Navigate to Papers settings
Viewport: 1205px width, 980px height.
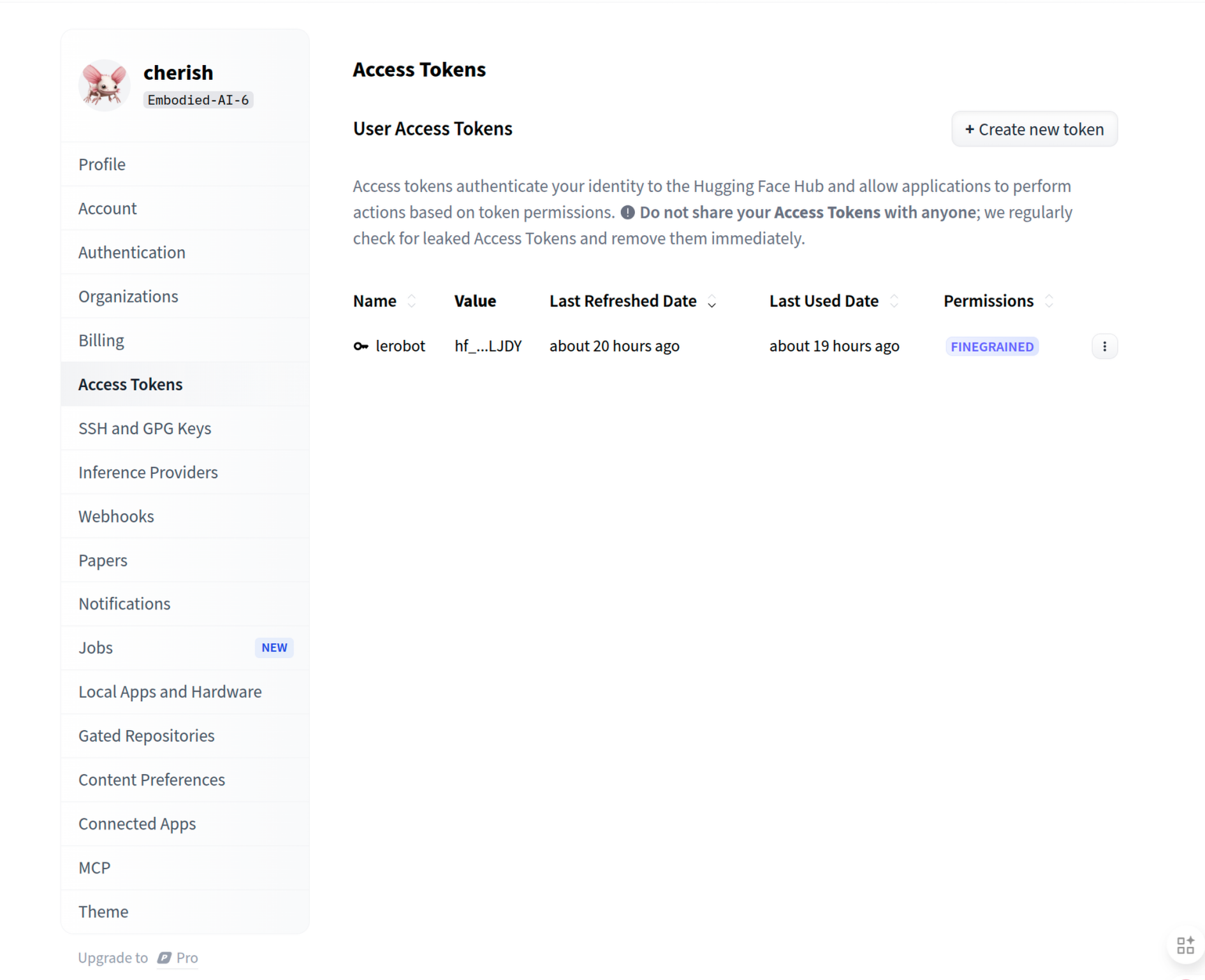pyautogui.click(x=185, y=560)
